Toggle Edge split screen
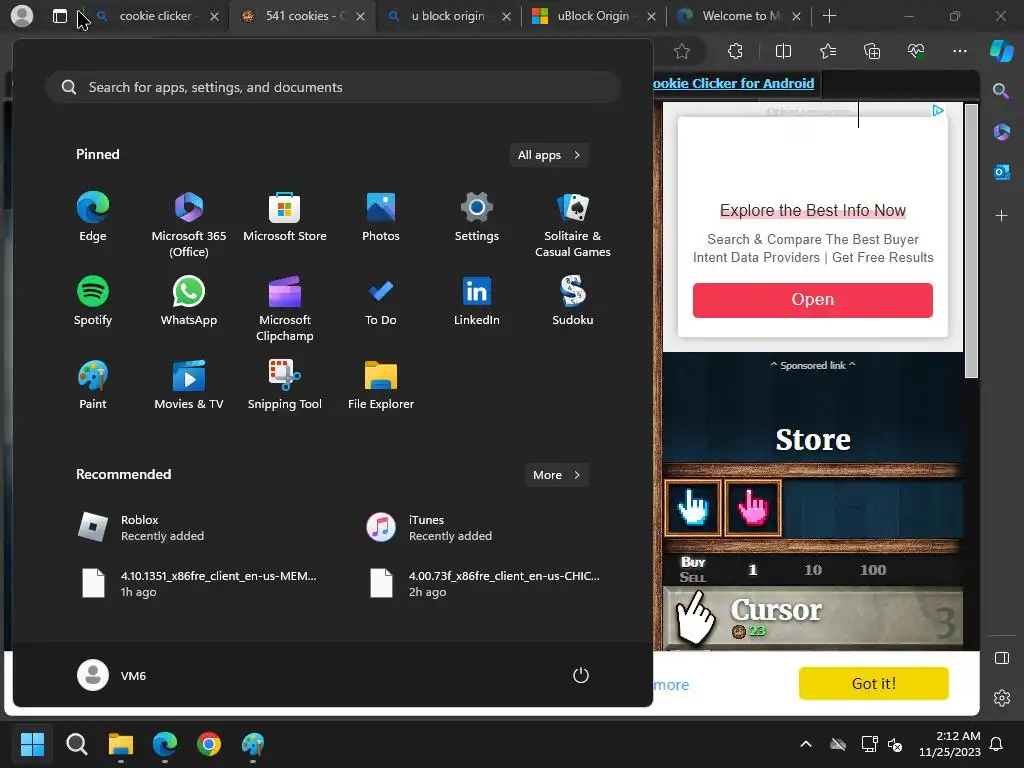 [x=783, y=51]
